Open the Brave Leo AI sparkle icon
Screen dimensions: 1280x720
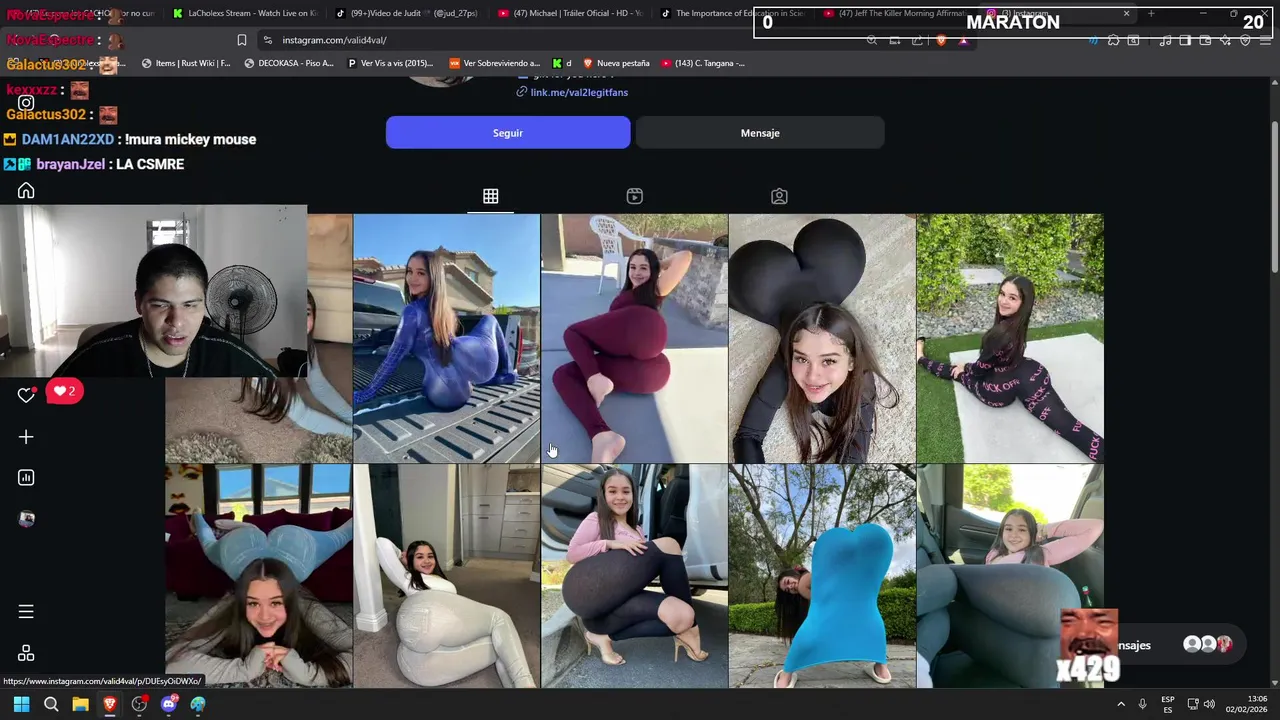click(x=1225, y=40)
